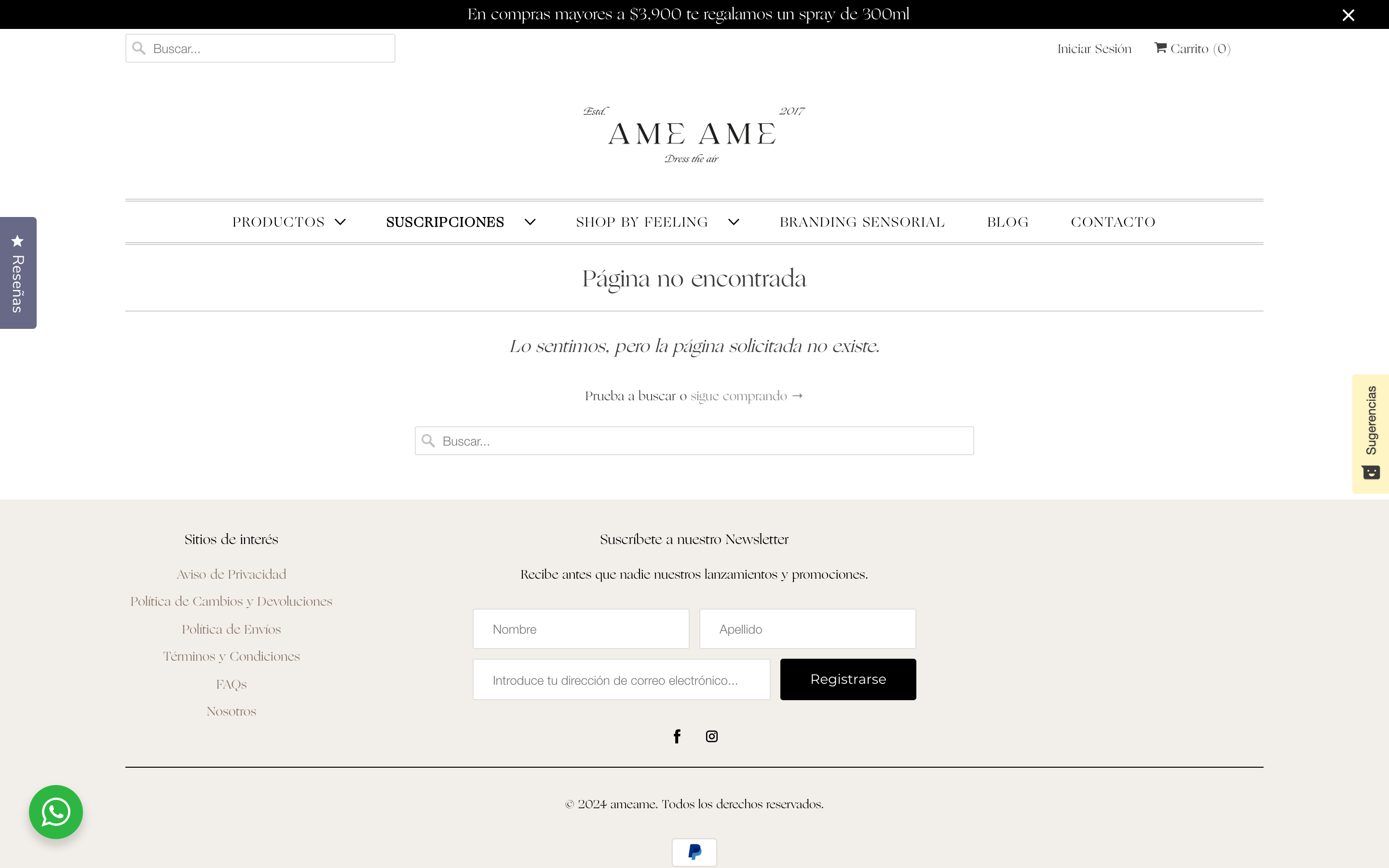
Task: Visit Facebook via the footer icon
Action: (x=676, y=736)
